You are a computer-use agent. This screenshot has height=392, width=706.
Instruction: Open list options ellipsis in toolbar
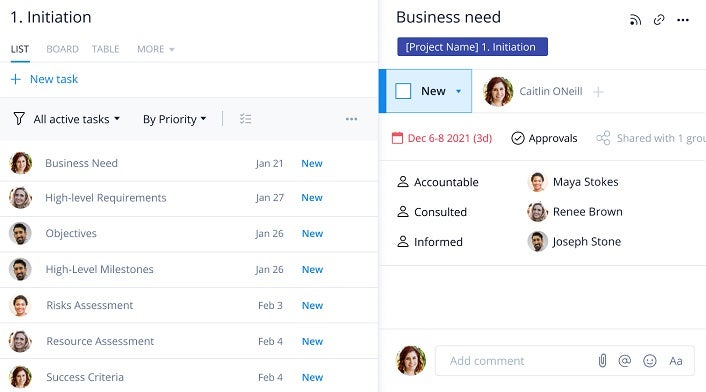[x=351, y=119]
